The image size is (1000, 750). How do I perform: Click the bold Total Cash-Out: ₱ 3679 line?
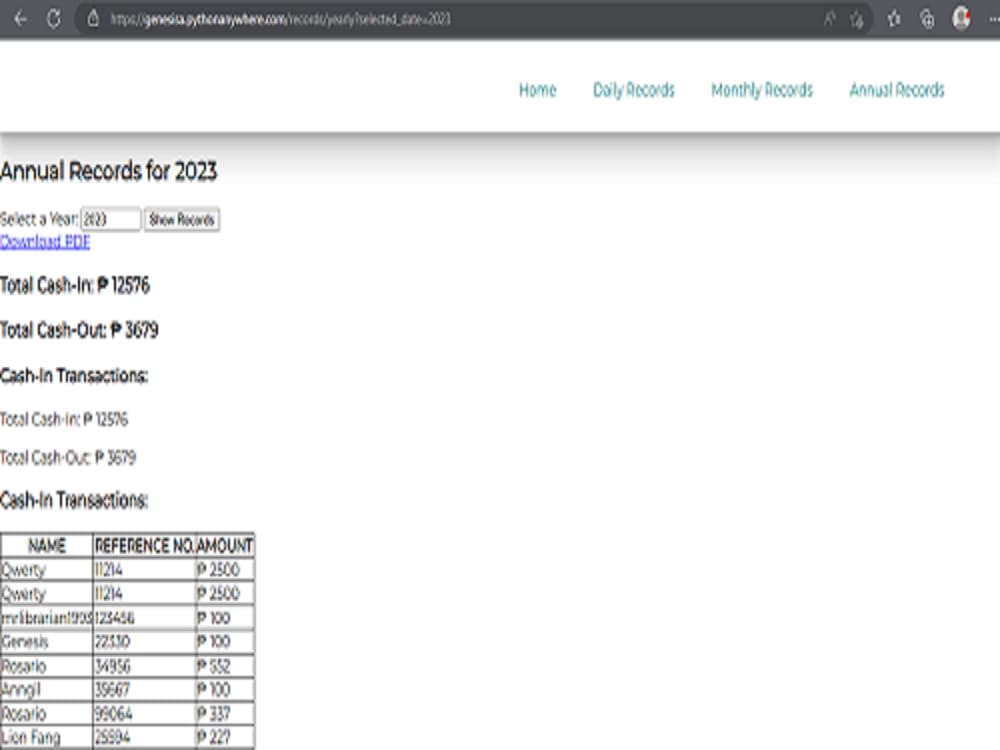coord(79,330)
